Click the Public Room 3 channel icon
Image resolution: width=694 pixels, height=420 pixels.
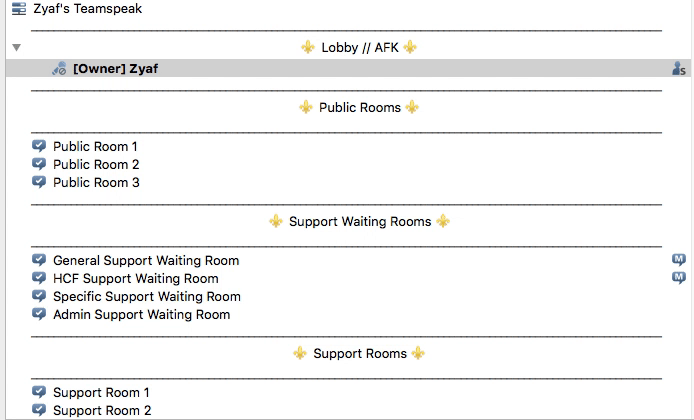click(39, 182)
